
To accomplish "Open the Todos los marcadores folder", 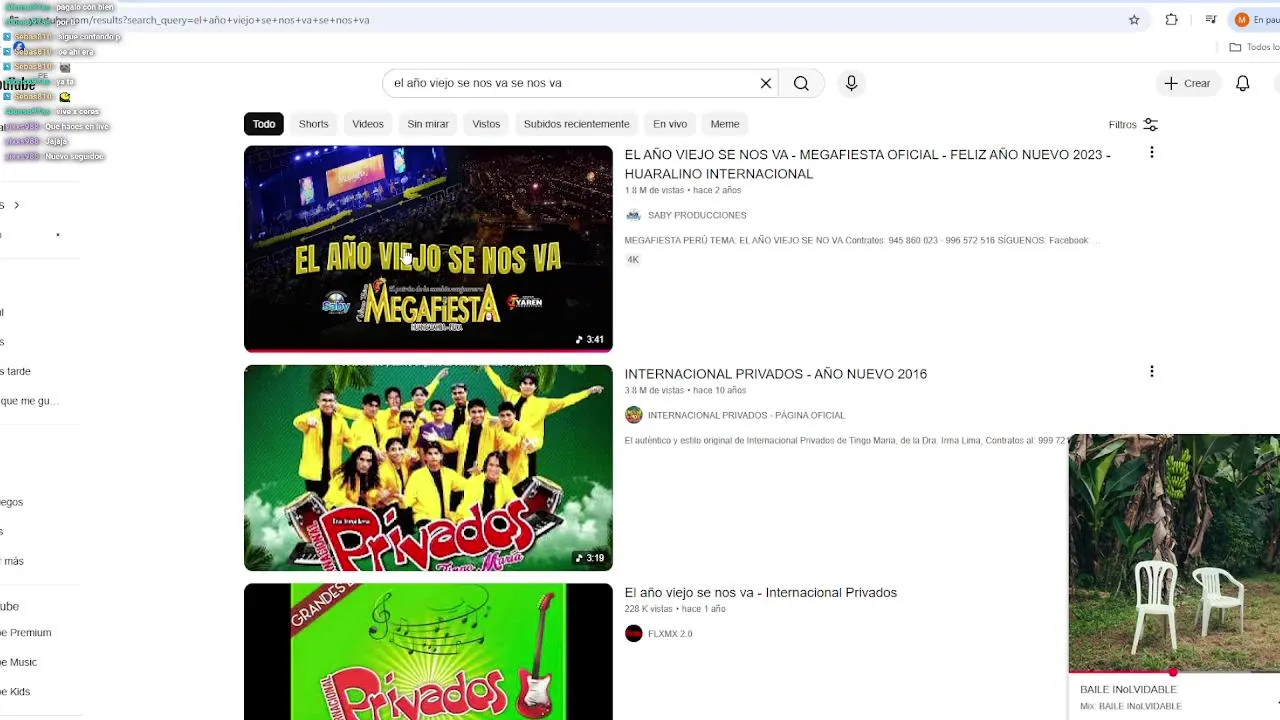I will [1255, 47].
